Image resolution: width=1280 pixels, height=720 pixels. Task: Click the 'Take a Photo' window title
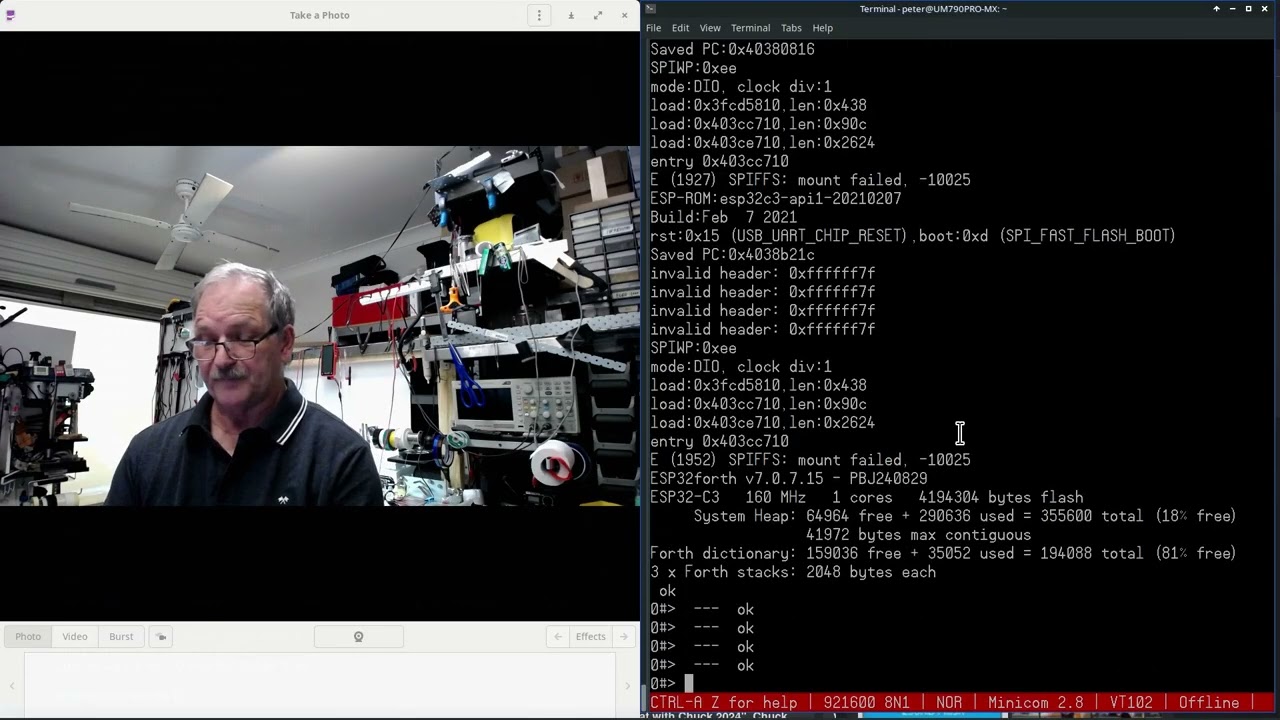click(x=319, y=15)
